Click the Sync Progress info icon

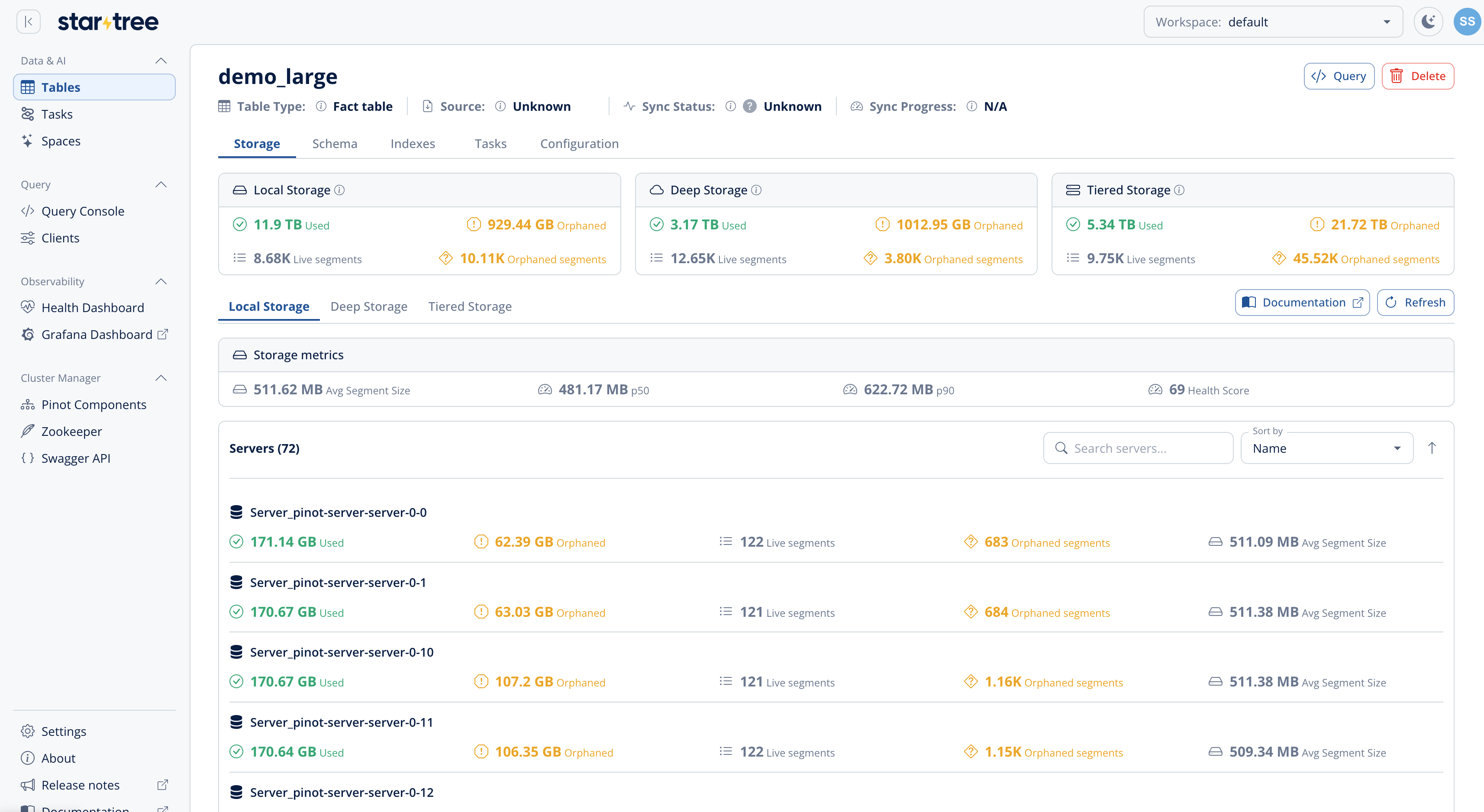pos(972,106)
